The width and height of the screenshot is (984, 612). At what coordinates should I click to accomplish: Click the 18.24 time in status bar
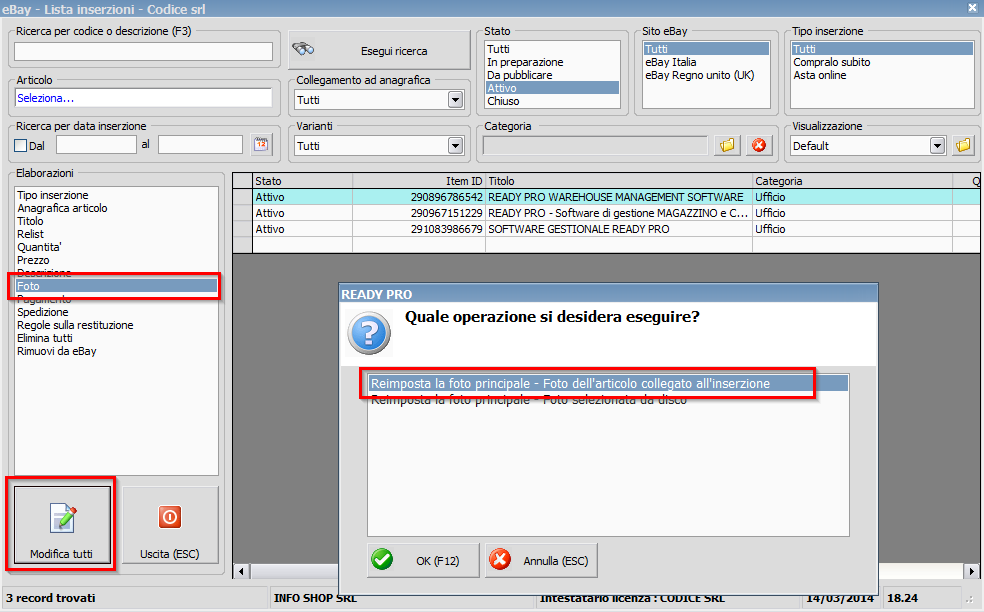902,598
